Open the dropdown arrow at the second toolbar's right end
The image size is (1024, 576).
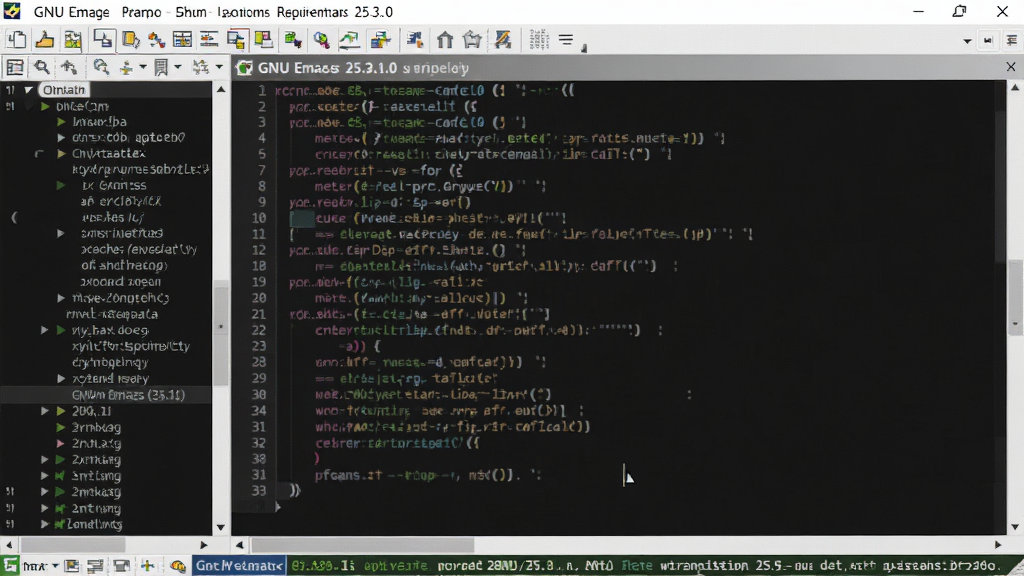click(219, 67)
